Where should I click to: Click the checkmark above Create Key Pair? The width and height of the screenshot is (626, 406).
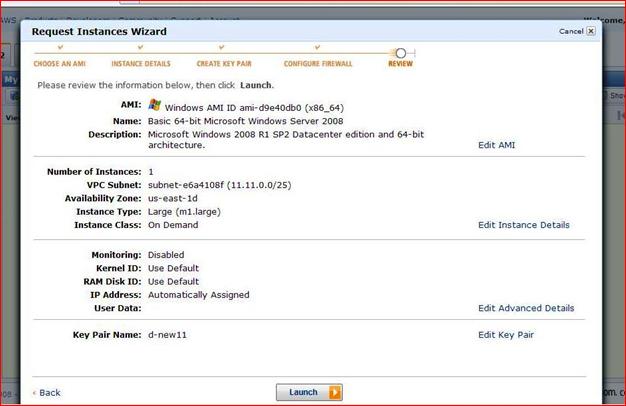tap(222, 48)
